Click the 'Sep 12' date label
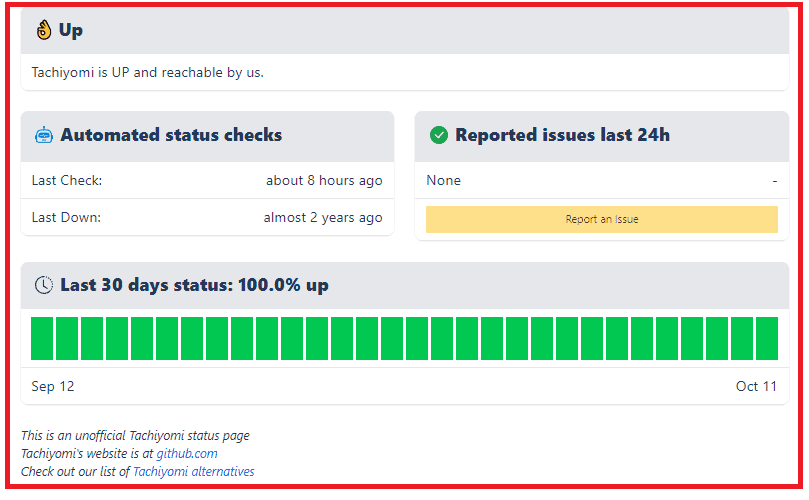809x500 pixels. [53, 386]
